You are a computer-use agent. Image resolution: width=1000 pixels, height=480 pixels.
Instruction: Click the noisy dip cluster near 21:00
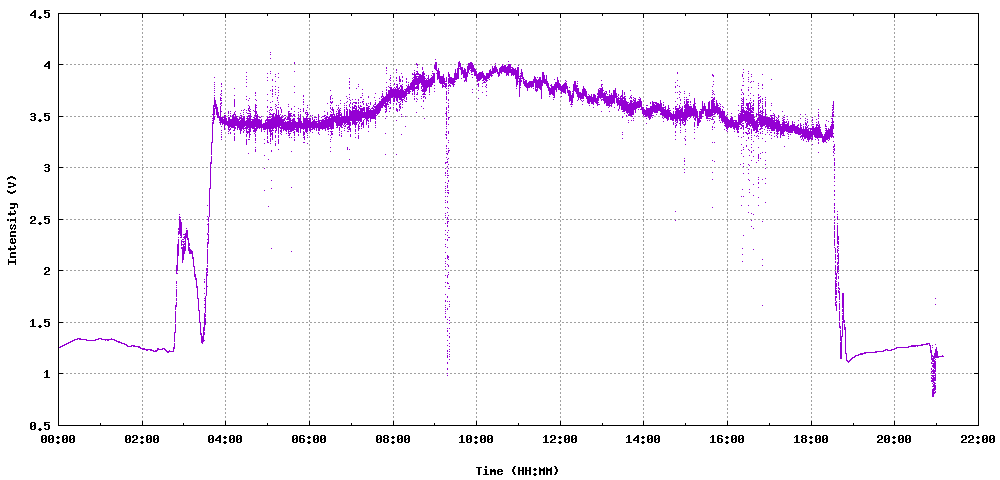(934, 370)
